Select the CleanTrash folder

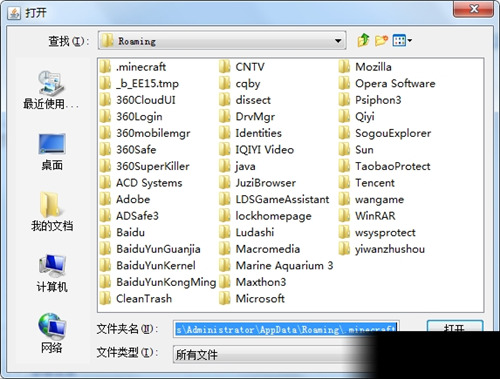pos(136,299)
